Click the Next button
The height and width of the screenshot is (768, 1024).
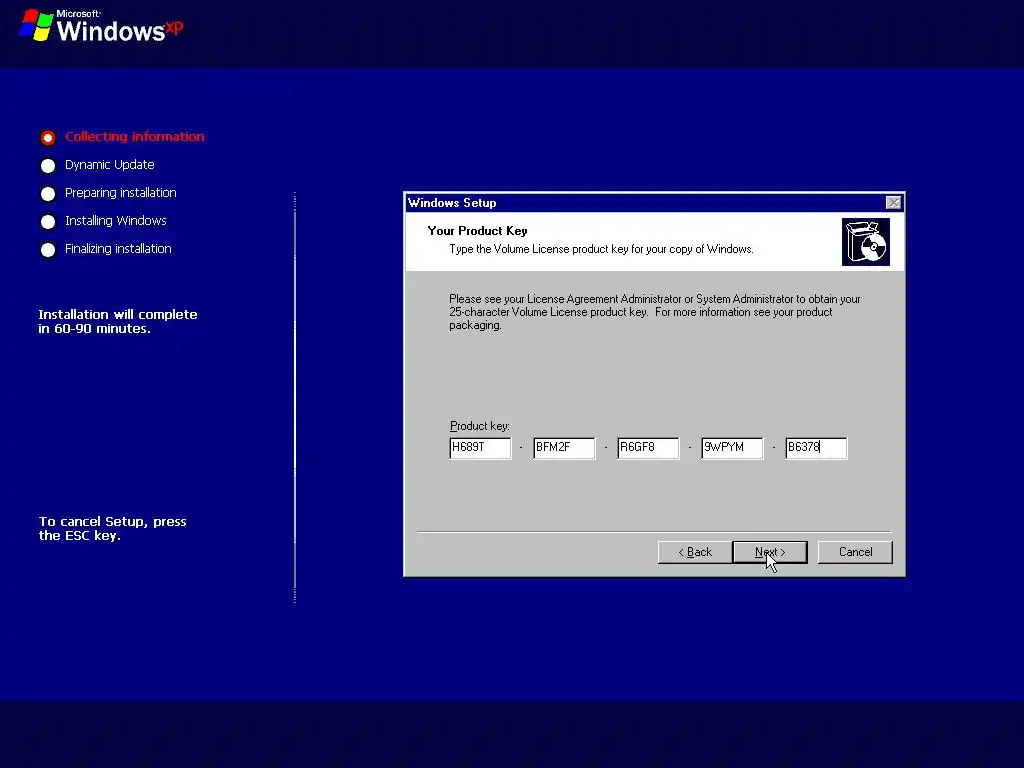tap(770, 552)
